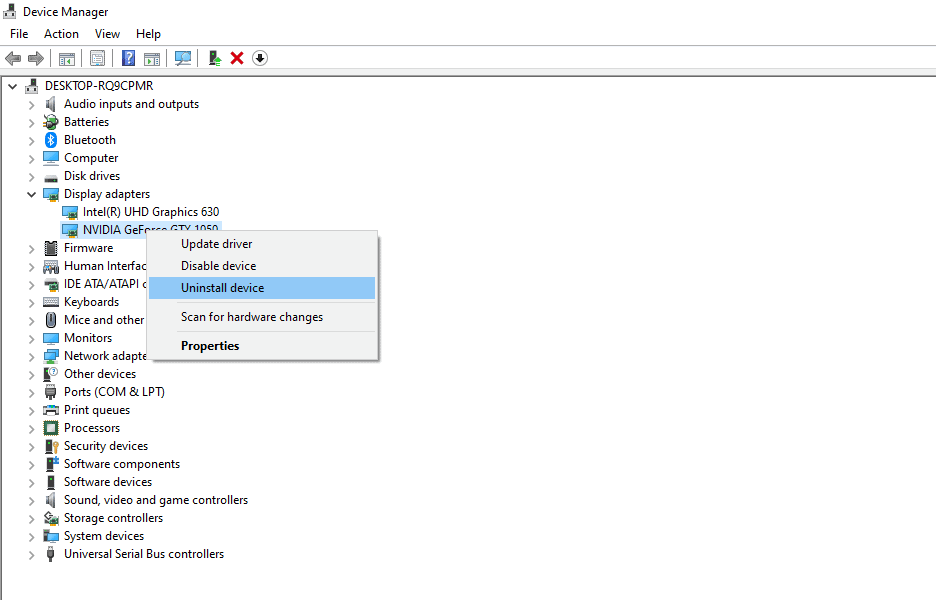Select the Intel(R) UHD Graphics 630 entry

click(x=151, y=212)
